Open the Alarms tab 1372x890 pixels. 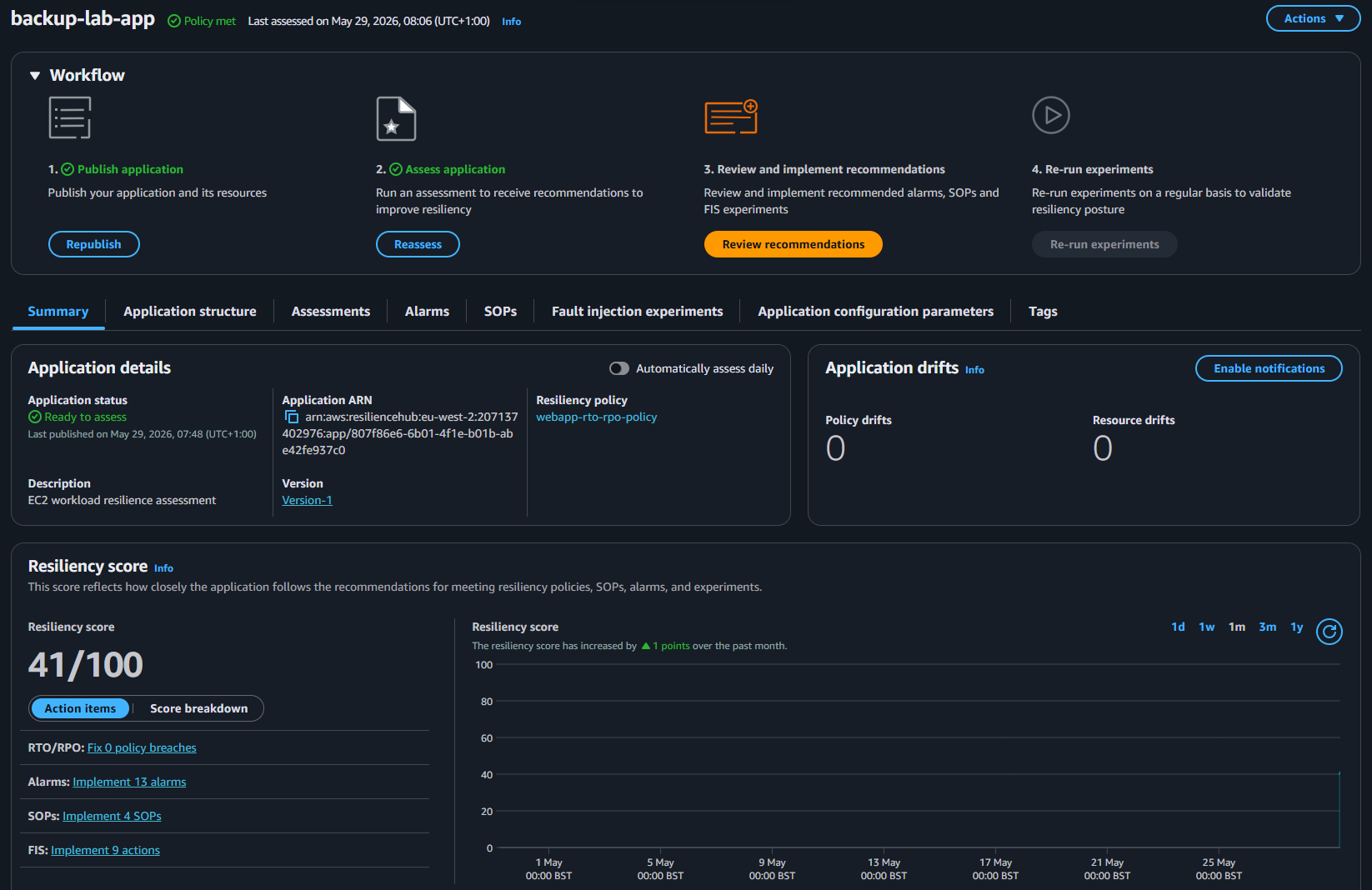[427, 312]
